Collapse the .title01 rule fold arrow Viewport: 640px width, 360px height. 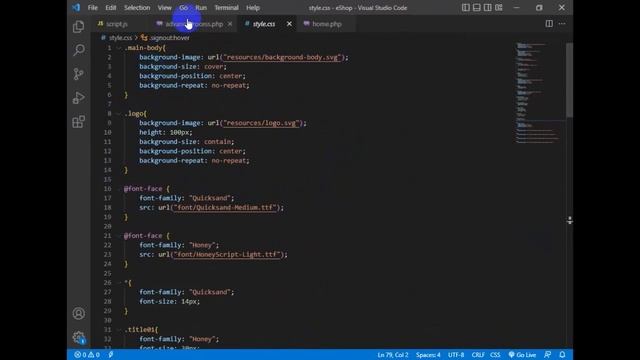pyautogui.click(x=119, y=329)
